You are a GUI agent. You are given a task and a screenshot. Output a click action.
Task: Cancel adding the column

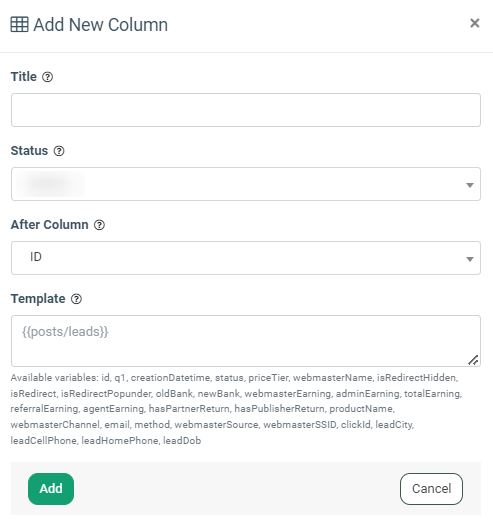[431, 489]
